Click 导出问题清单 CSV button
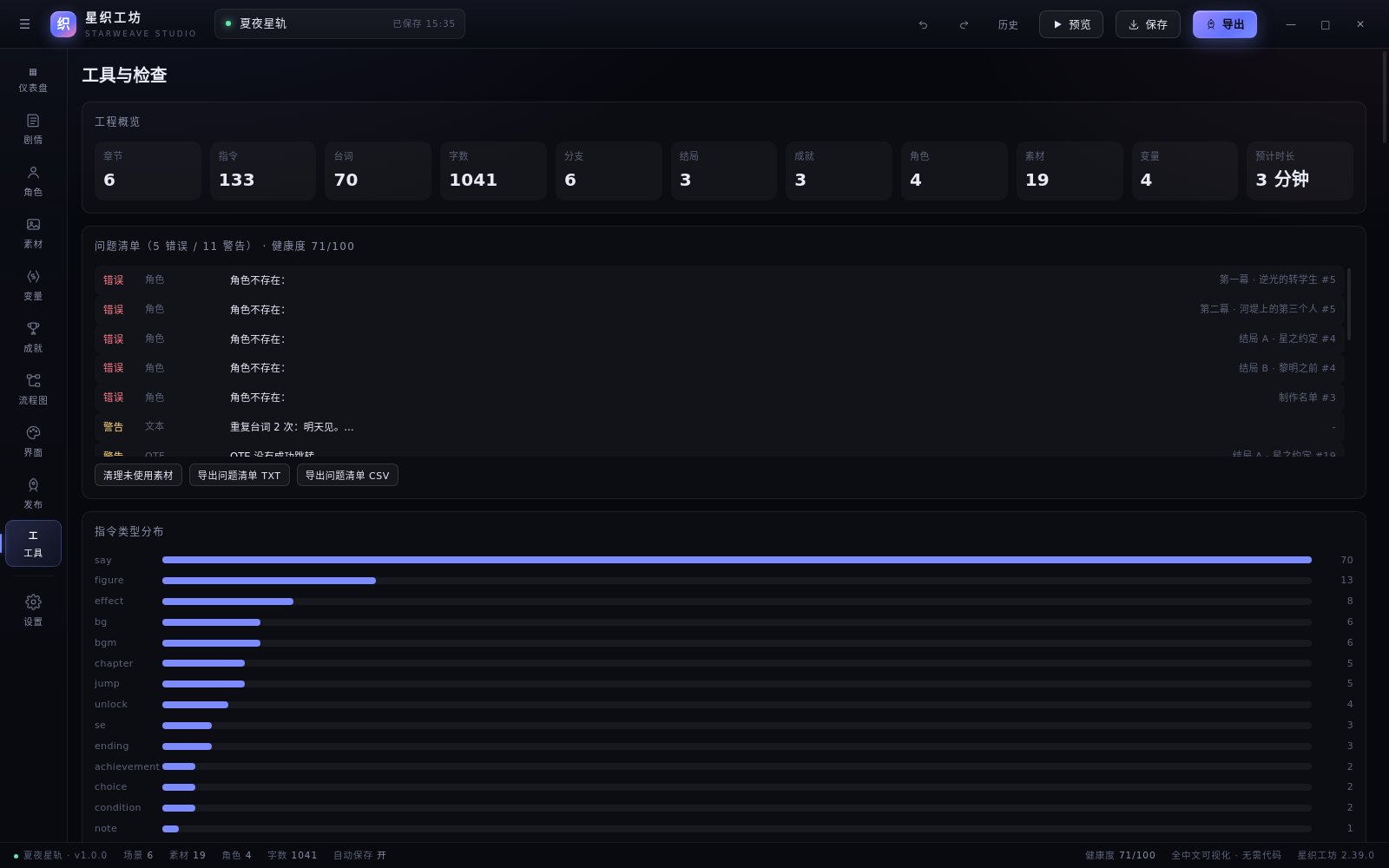Viewport: 1389px width, 868px height. pos(347,475)
